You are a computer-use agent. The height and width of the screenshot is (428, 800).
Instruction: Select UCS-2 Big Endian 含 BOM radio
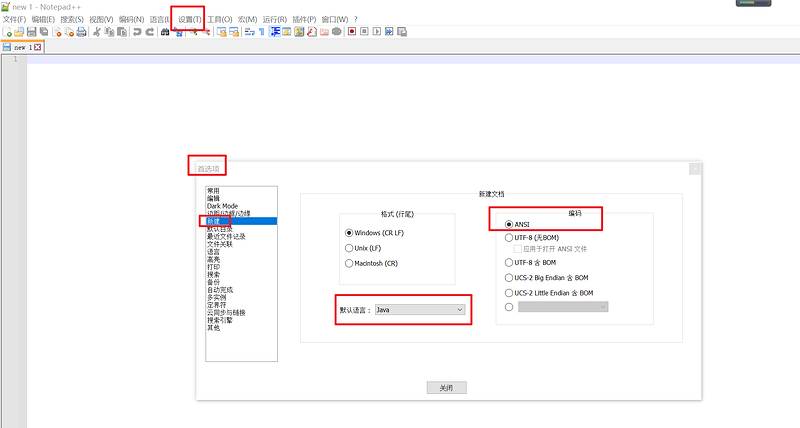coord(509,278)
